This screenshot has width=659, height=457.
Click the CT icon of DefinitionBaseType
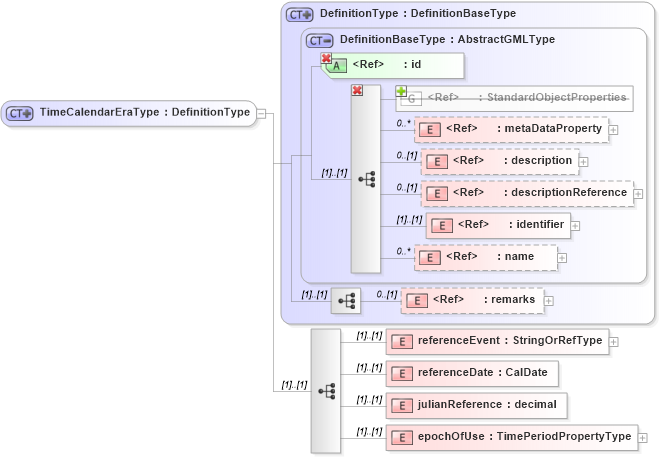319,41
